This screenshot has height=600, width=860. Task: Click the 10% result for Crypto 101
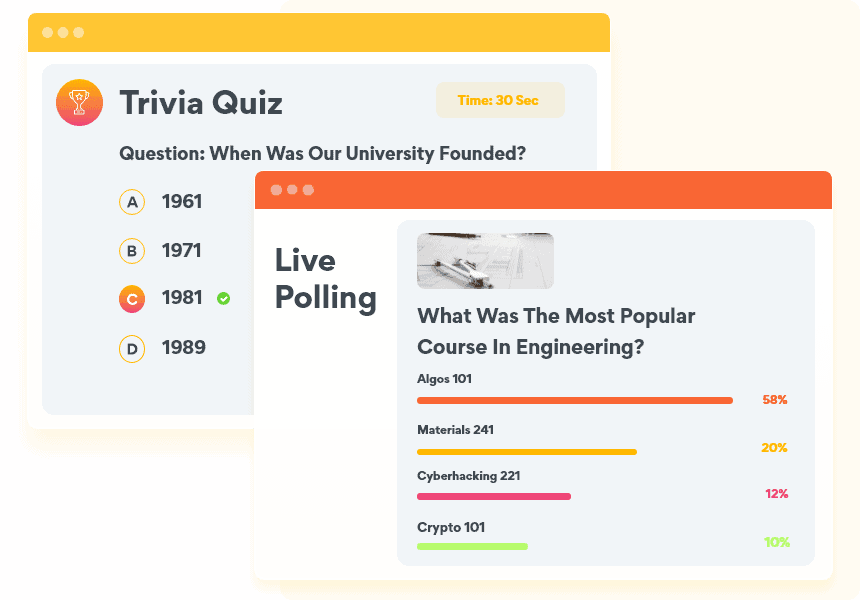pos(777,543)
